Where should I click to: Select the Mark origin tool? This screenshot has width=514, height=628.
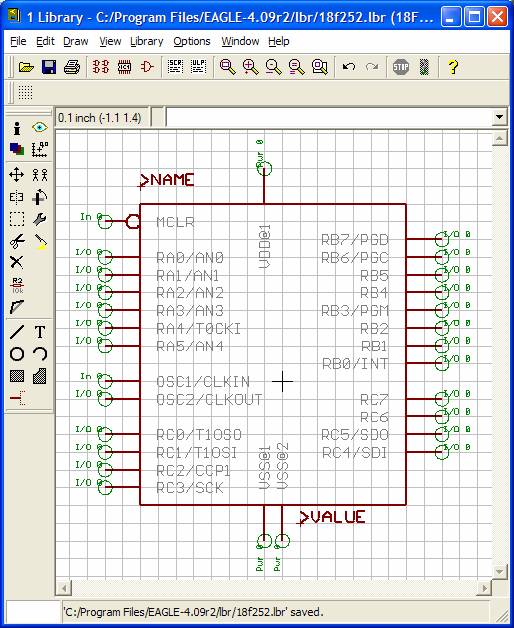40,149
